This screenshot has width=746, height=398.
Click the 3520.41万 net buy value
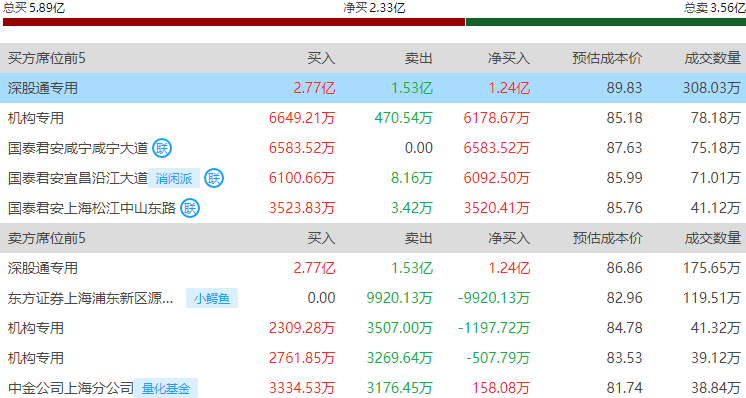497,208
